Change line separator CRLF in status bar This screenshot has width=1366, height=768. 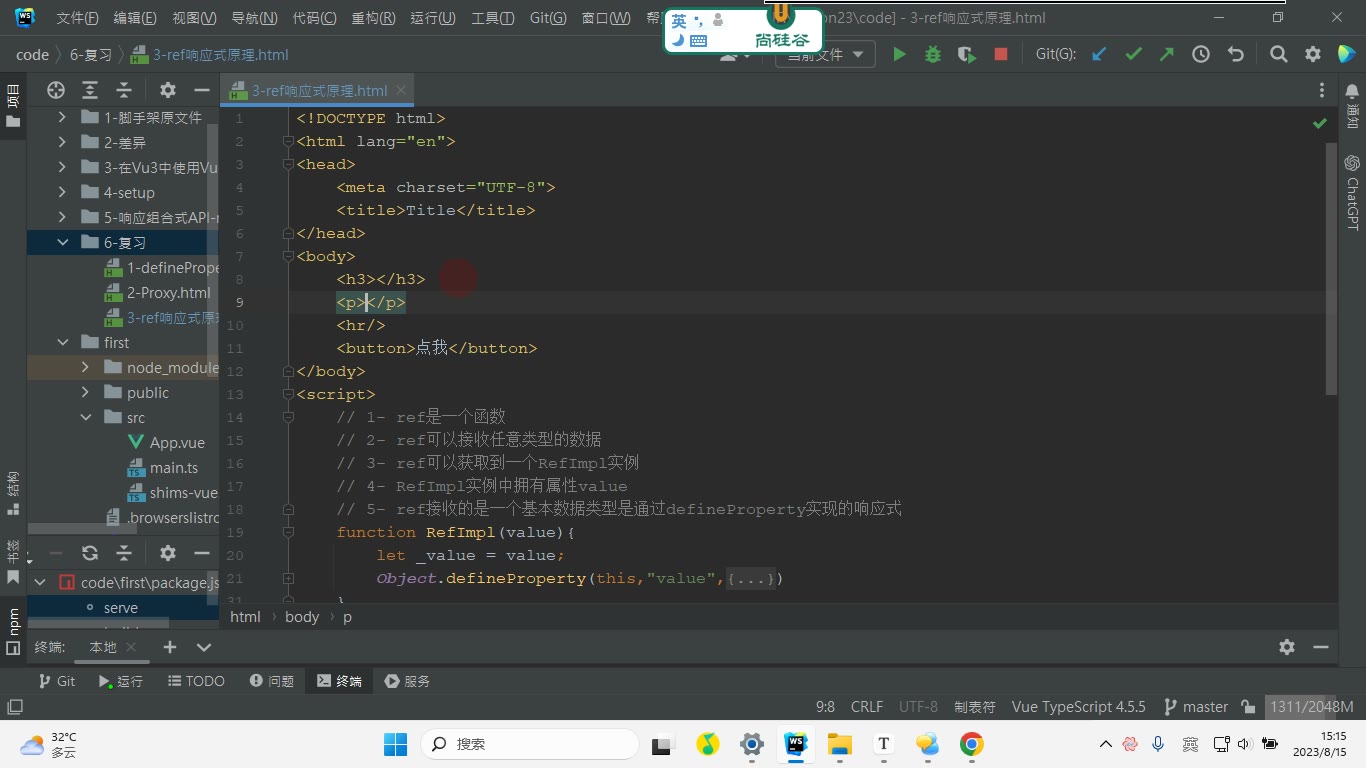[867, 707]
